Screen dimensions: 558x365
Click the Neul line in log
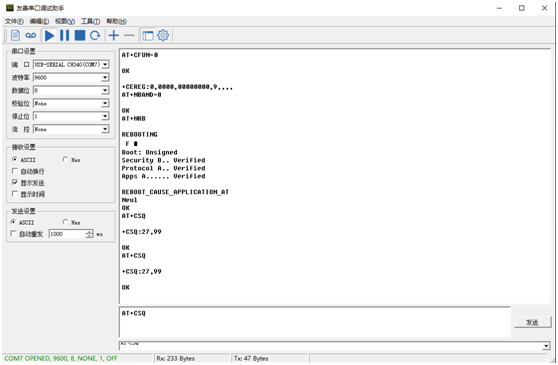[x=130, y=200]
